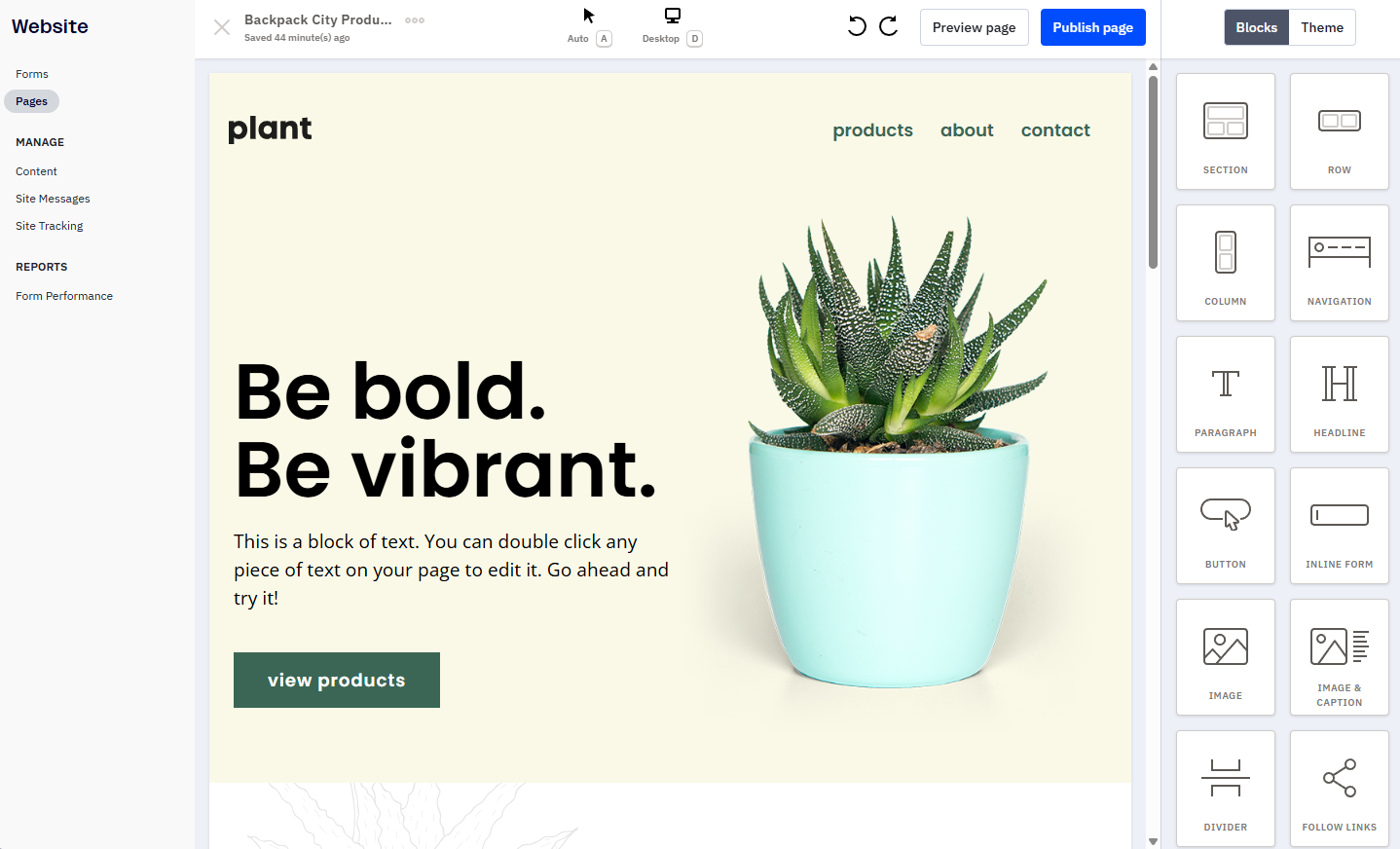Image resolution: width=1400 pixels, height=849 pixels.
Task: Redo the last undone change
Action: 887,26
